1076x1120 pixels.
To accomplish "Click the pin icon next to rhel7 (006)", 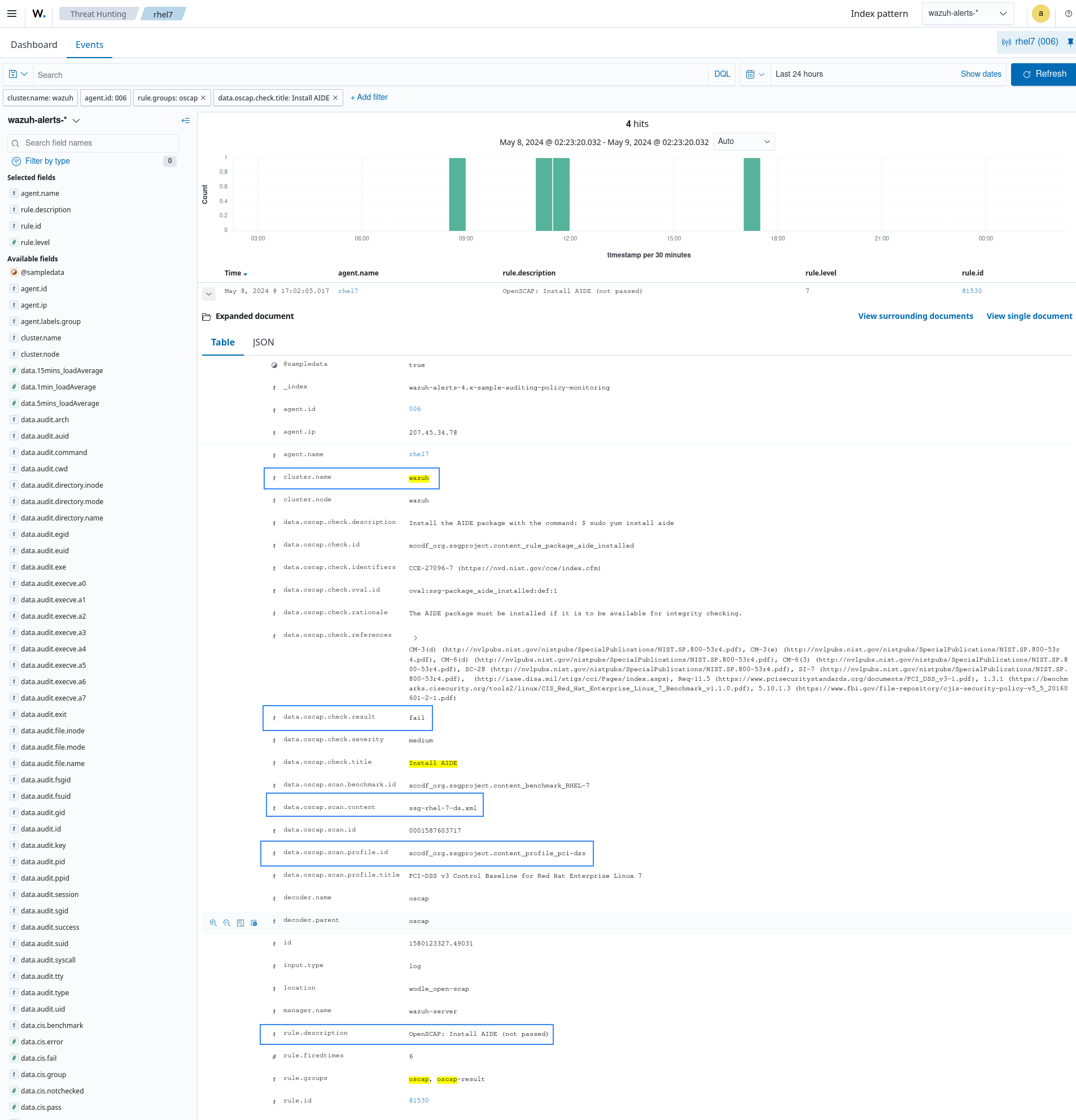I will 1070,42.
